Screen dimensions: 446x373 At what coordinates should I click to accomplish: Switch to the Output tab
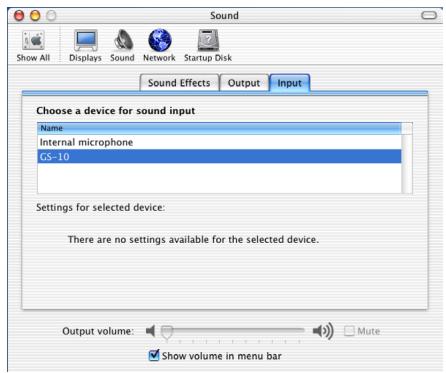point(244,83)
